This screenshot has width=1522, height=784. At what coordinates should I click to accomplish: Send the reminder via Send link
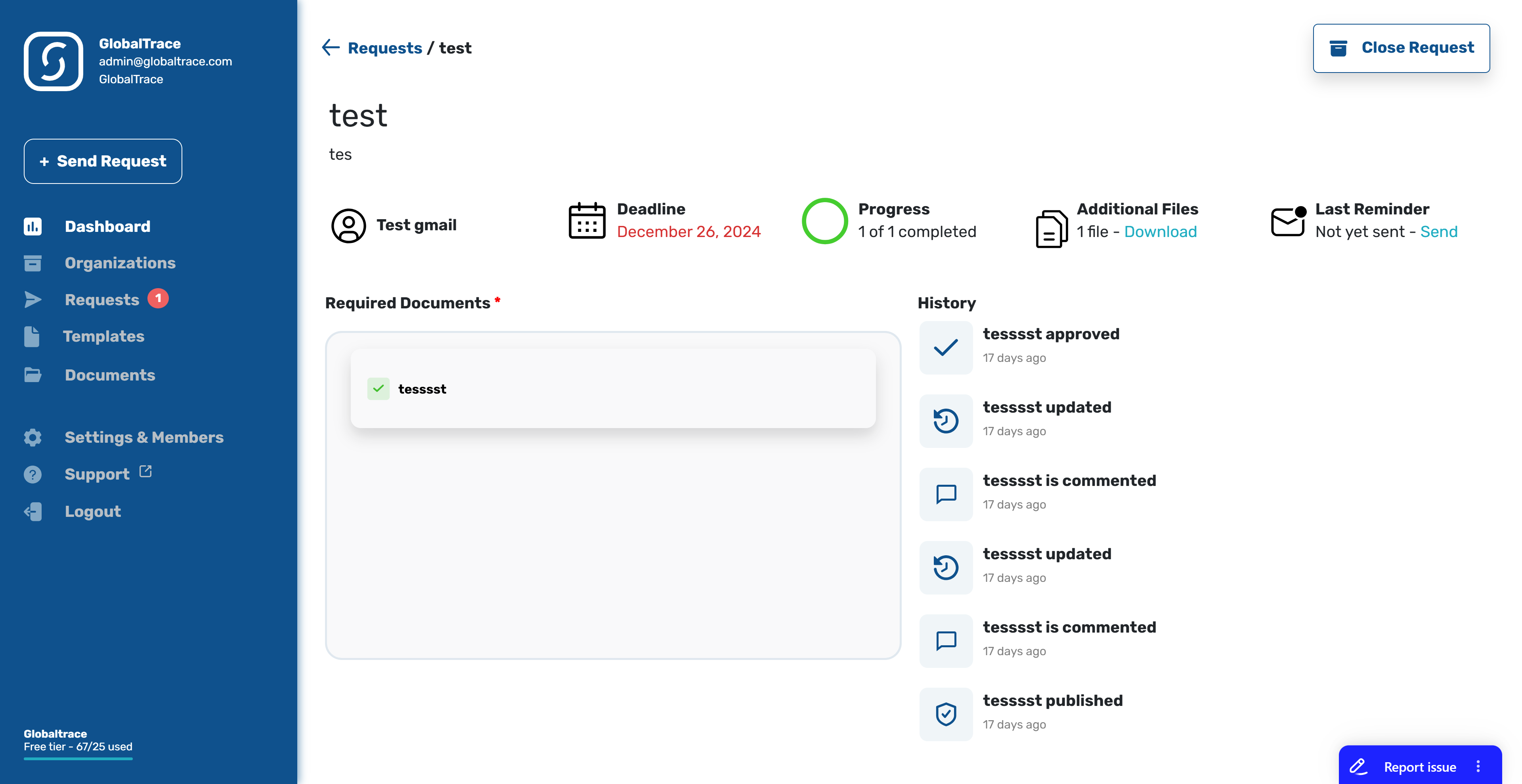coord(1439,231)
